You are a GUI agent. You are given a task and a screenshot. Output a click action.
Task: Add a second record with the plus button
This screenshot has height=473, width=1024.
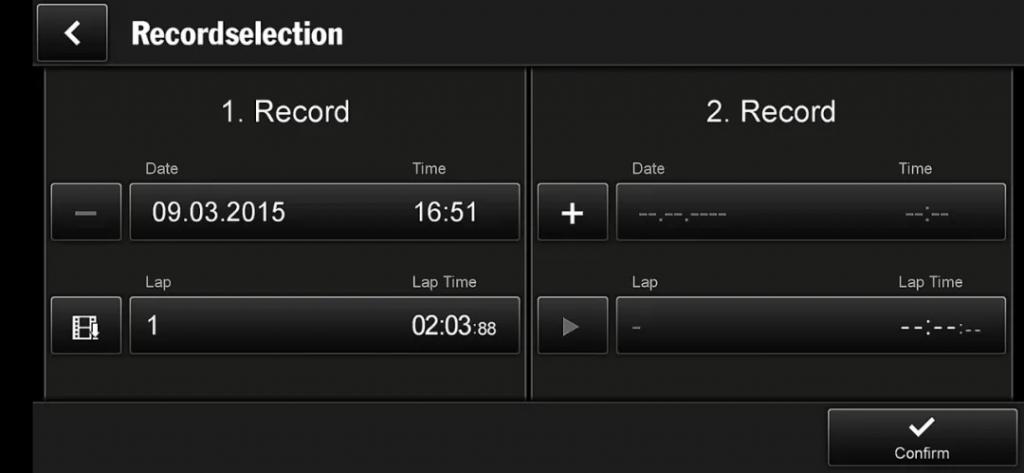point(572,212)
